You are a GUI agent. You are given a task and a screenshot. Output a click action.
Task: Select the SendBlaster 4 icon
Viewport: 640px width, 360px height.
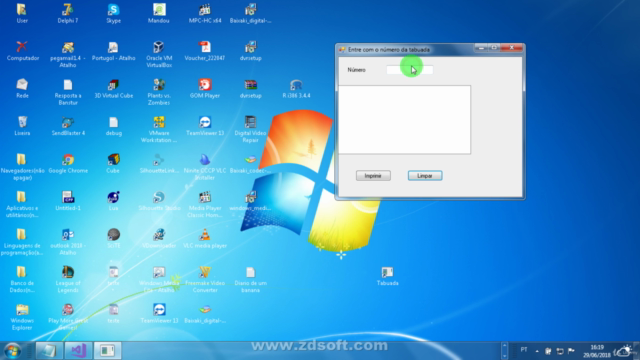point(68,126)
